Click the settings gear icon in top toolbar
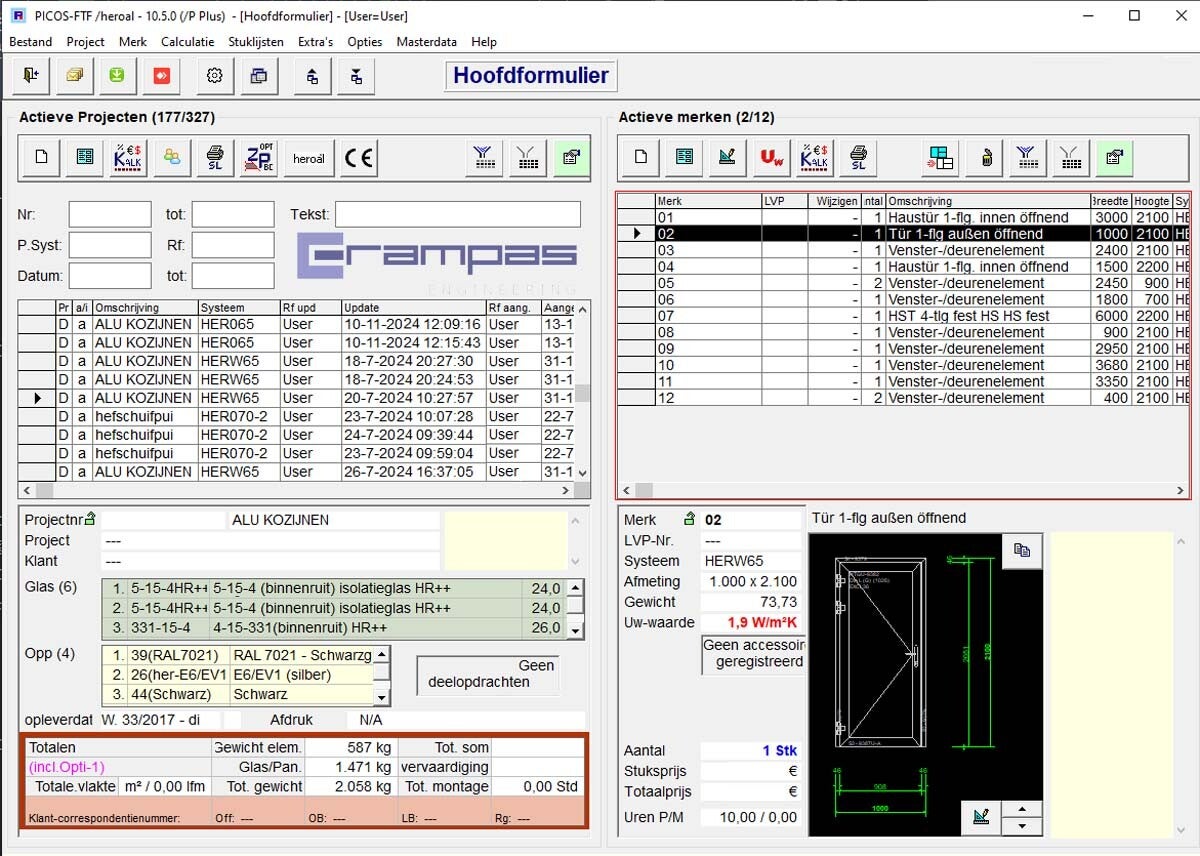The image size is (1200, 856). coord(214,76)
